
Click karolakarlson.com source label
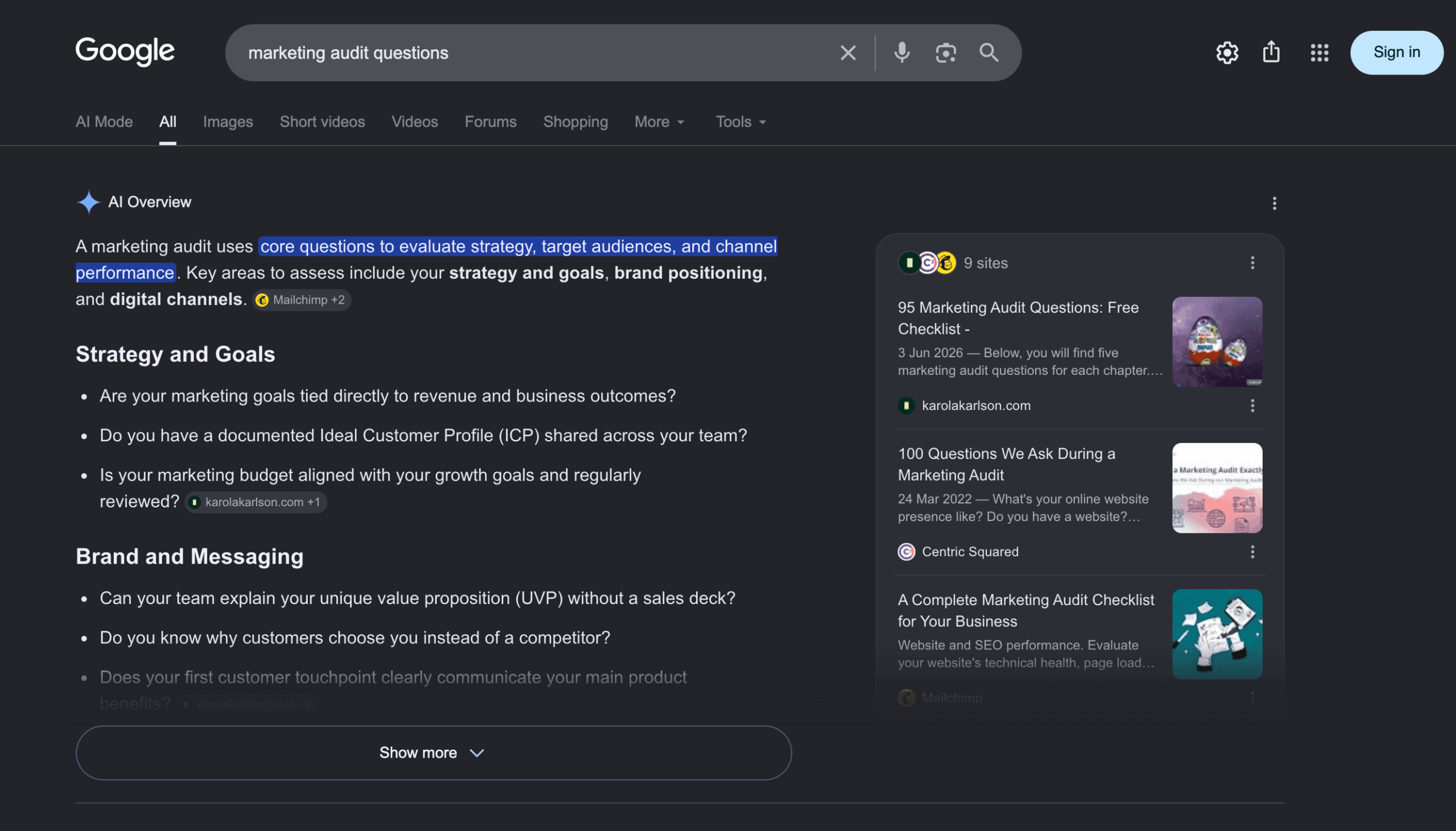point(975,405)
